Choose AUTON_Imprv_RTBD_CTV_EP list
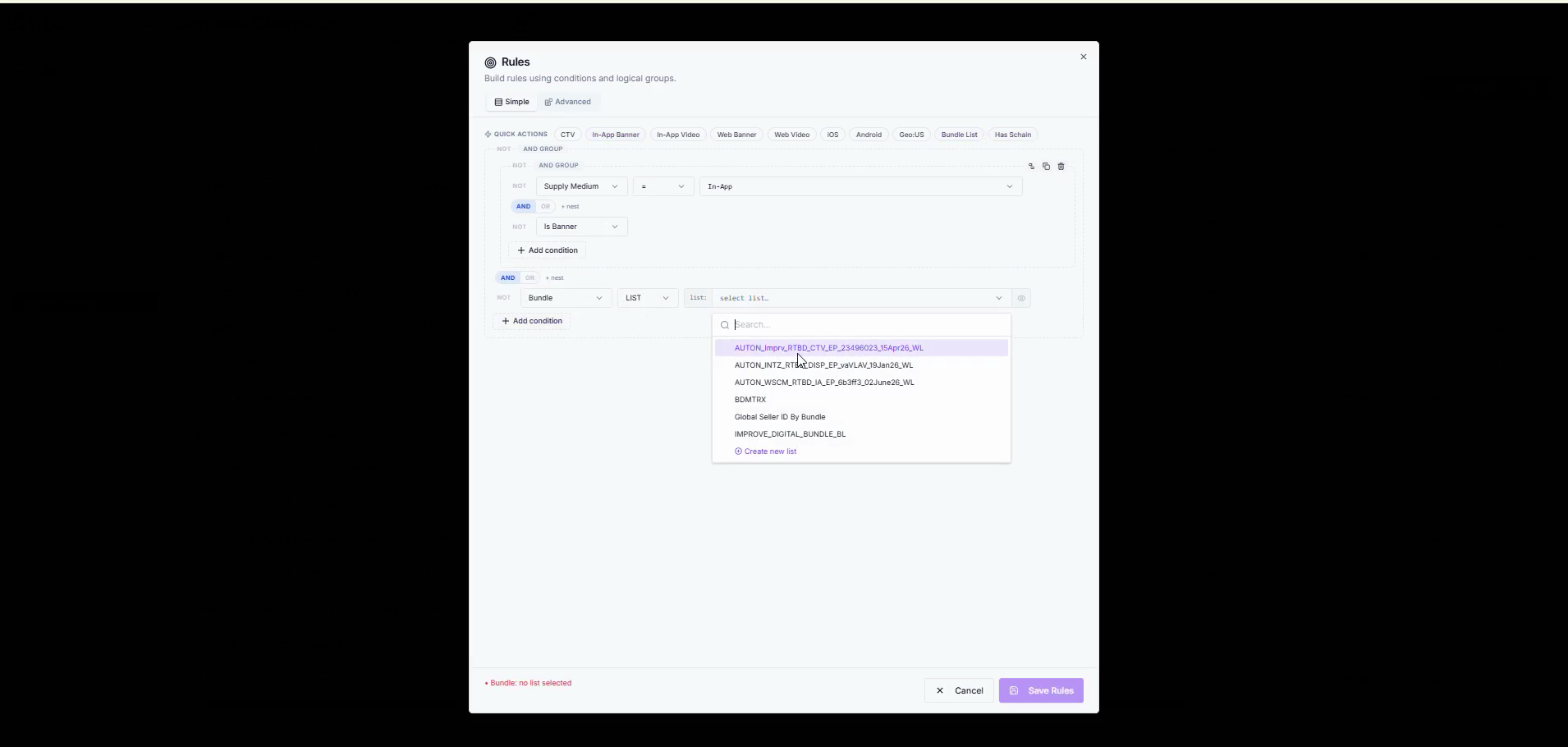1568x747 pixels. (x=861, y=348)
